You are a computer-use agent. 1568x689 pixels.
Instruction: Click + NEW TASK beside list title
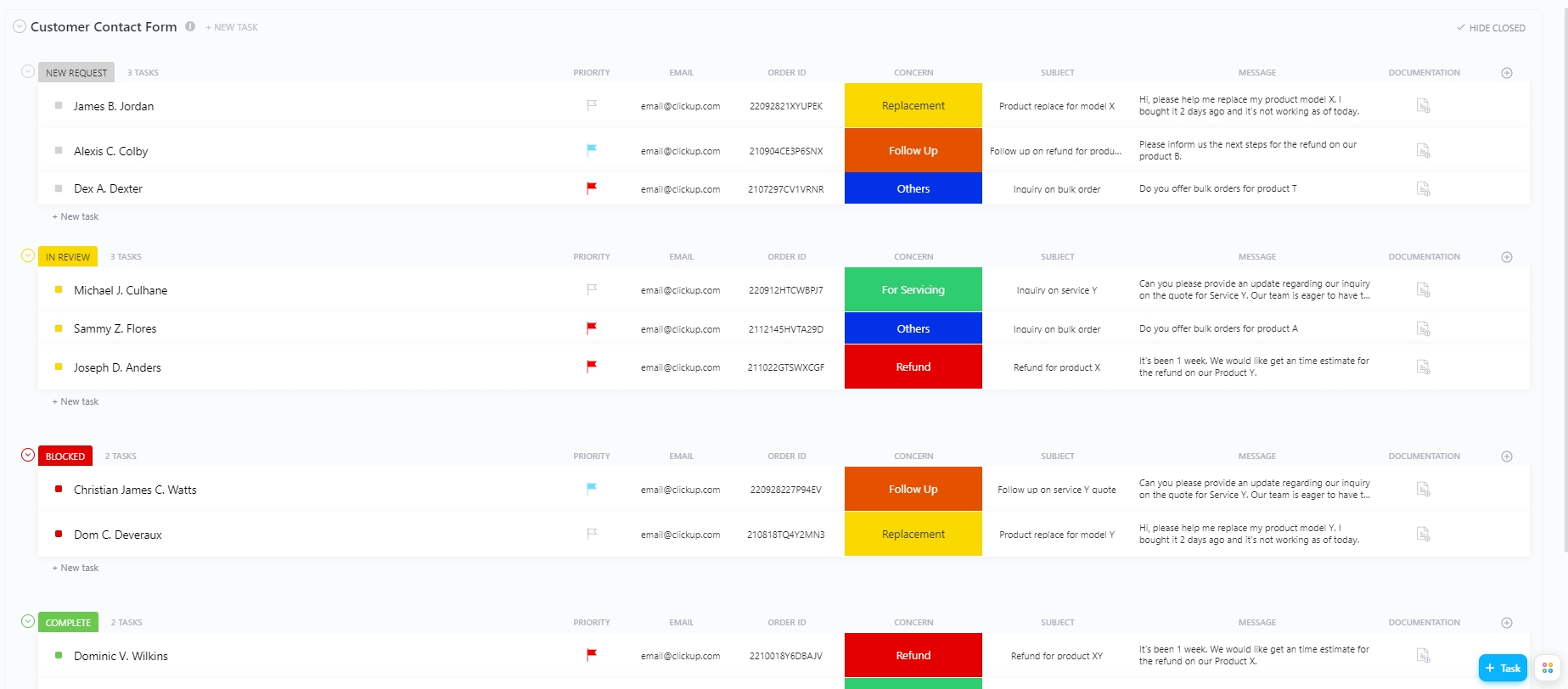point(232,27)
